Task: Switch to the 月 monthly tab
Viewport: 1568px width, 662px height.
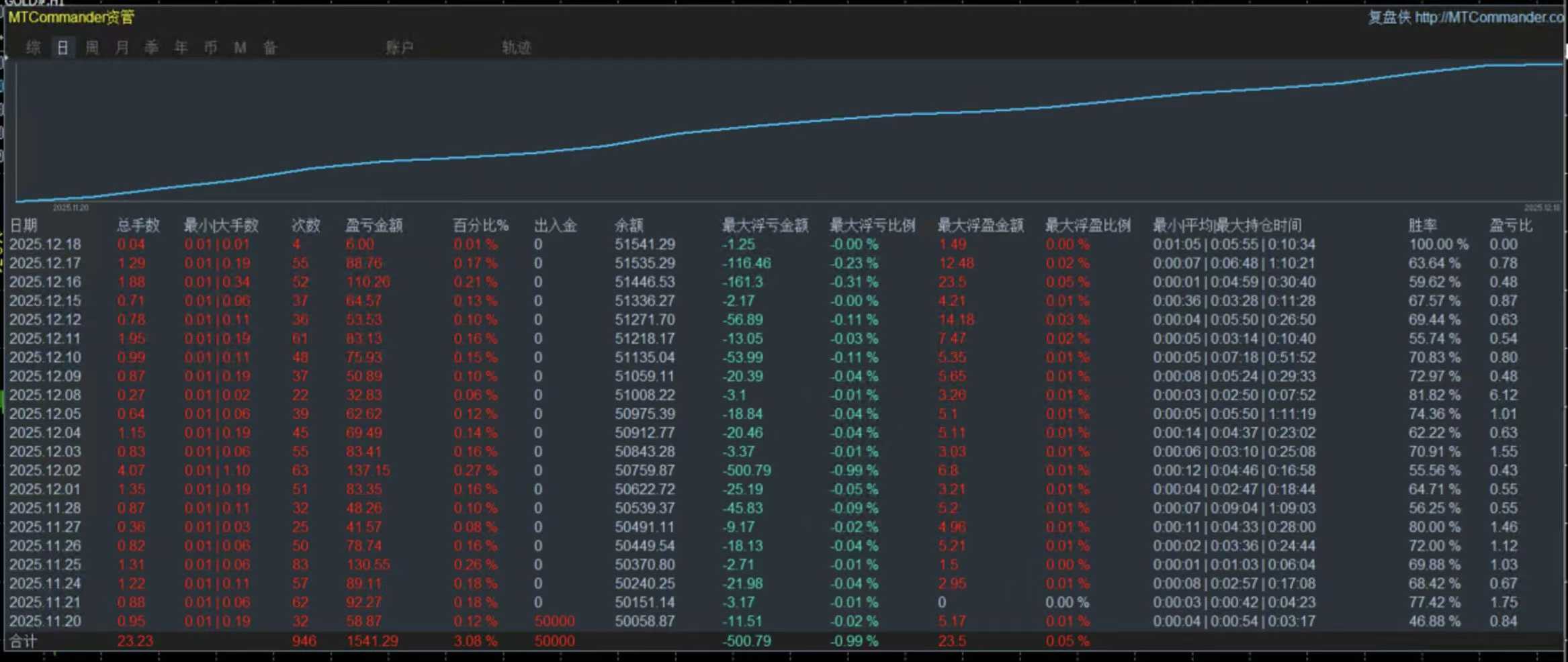Action: click(x=122, y=48)
